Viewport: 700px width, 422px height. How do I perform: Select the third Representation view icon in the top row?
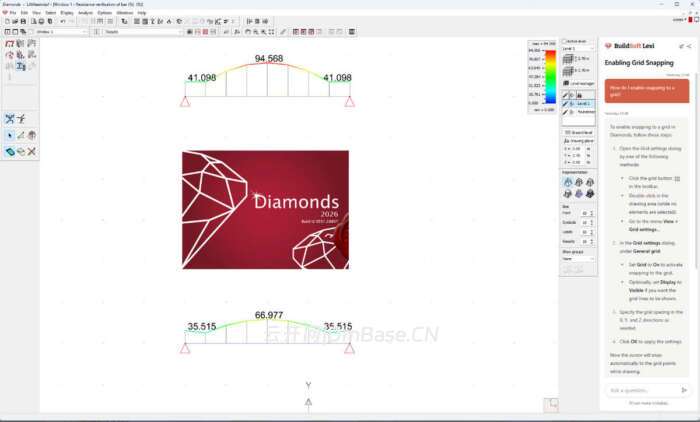coord(590,182)
